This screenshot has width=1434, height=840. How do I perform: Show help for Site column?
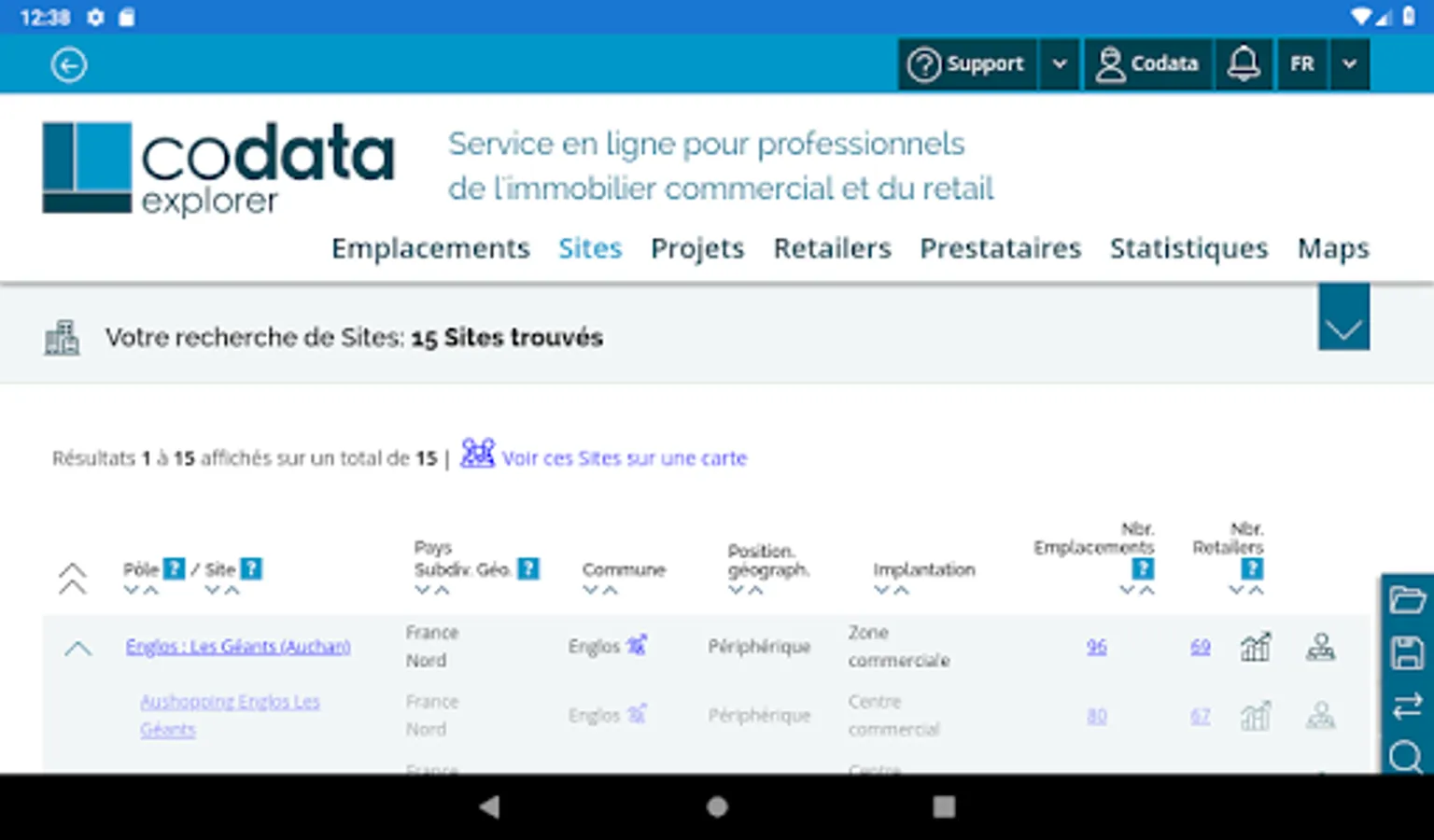(251, 568)
